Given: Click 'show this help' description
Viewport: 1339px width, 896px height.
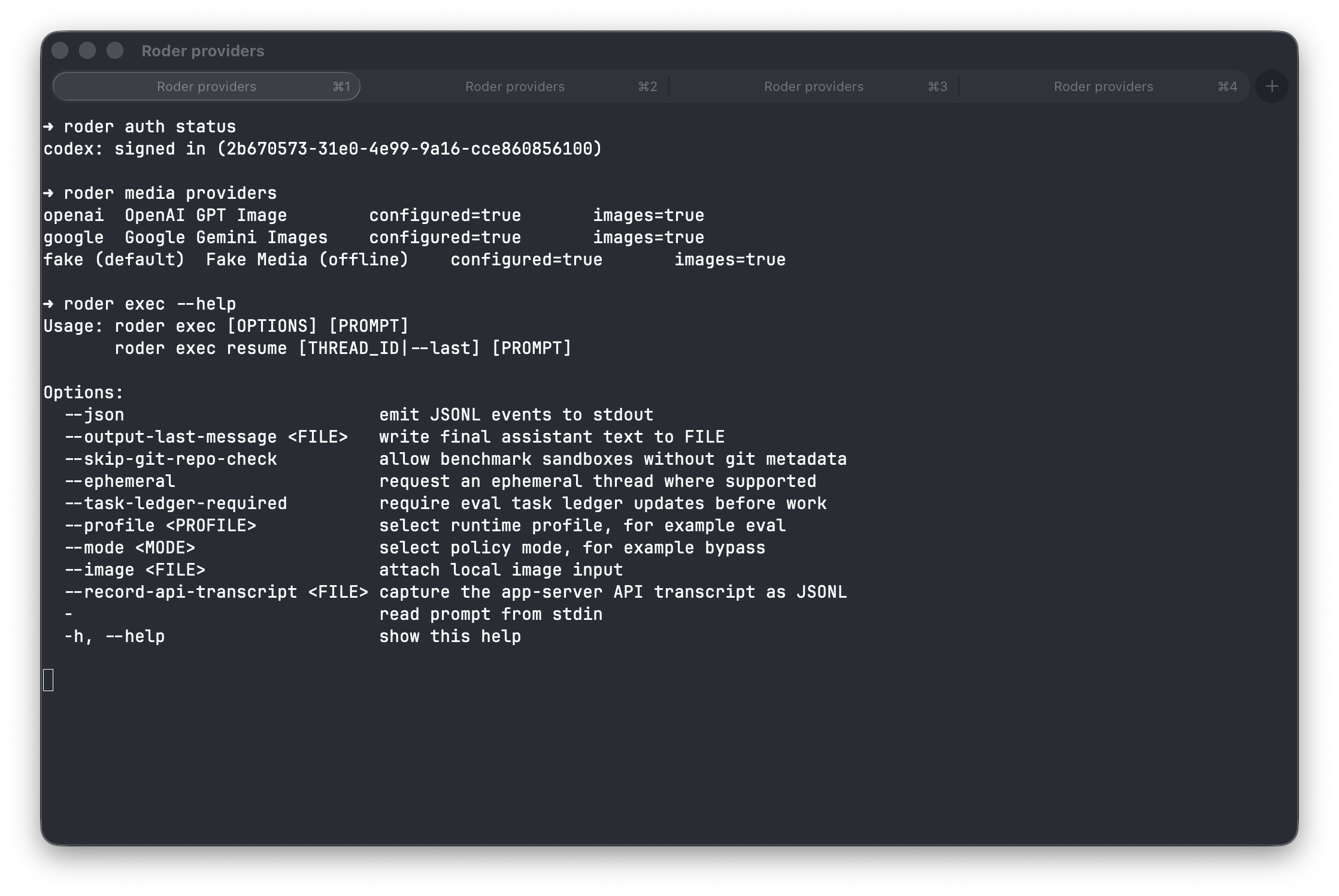Looking at the screenshot, I should click(450, 636).
